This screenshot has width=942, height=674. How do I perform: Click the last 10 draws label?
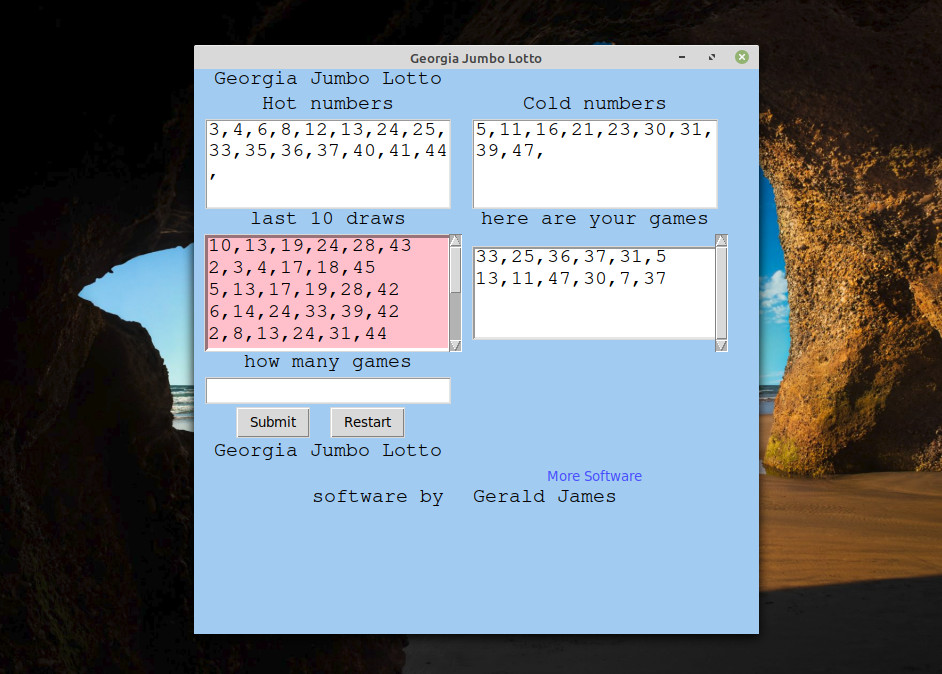[328, 219]
